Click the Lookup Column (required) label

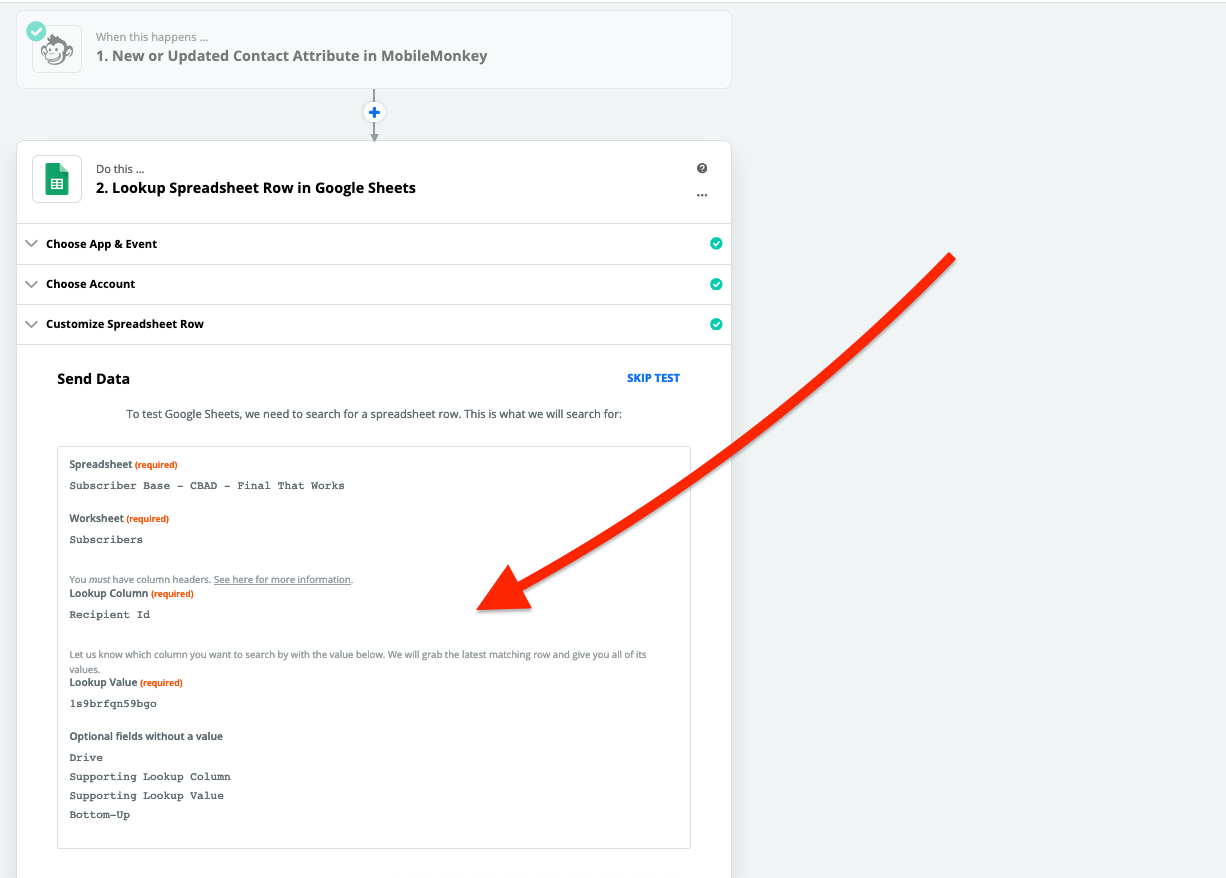[x=131, y=593]
